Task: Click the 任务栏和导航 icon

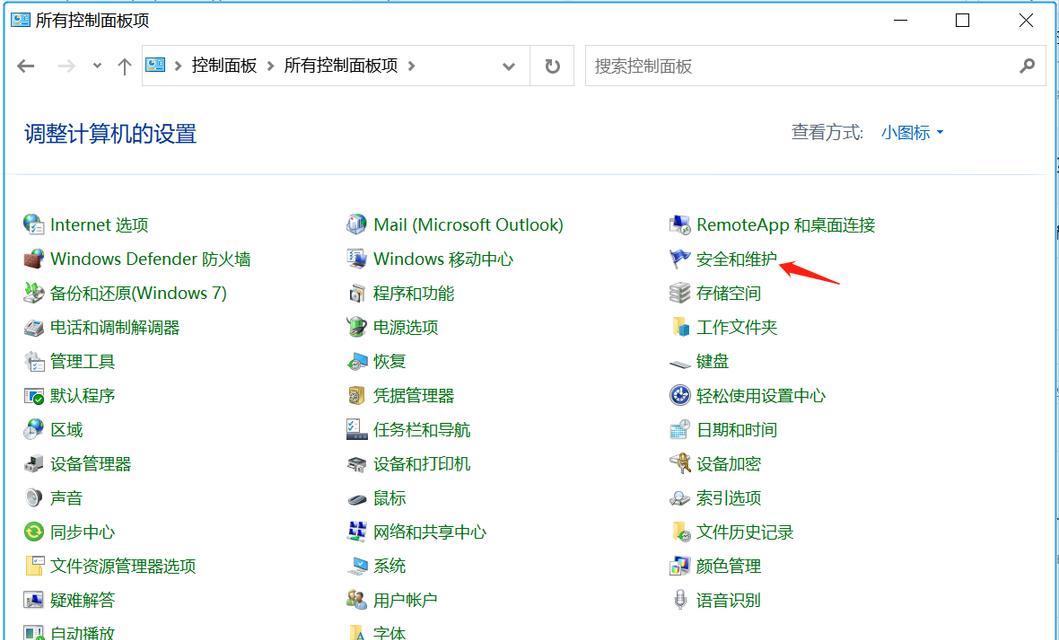Action: pyautogui.click(x=357, y=429)
